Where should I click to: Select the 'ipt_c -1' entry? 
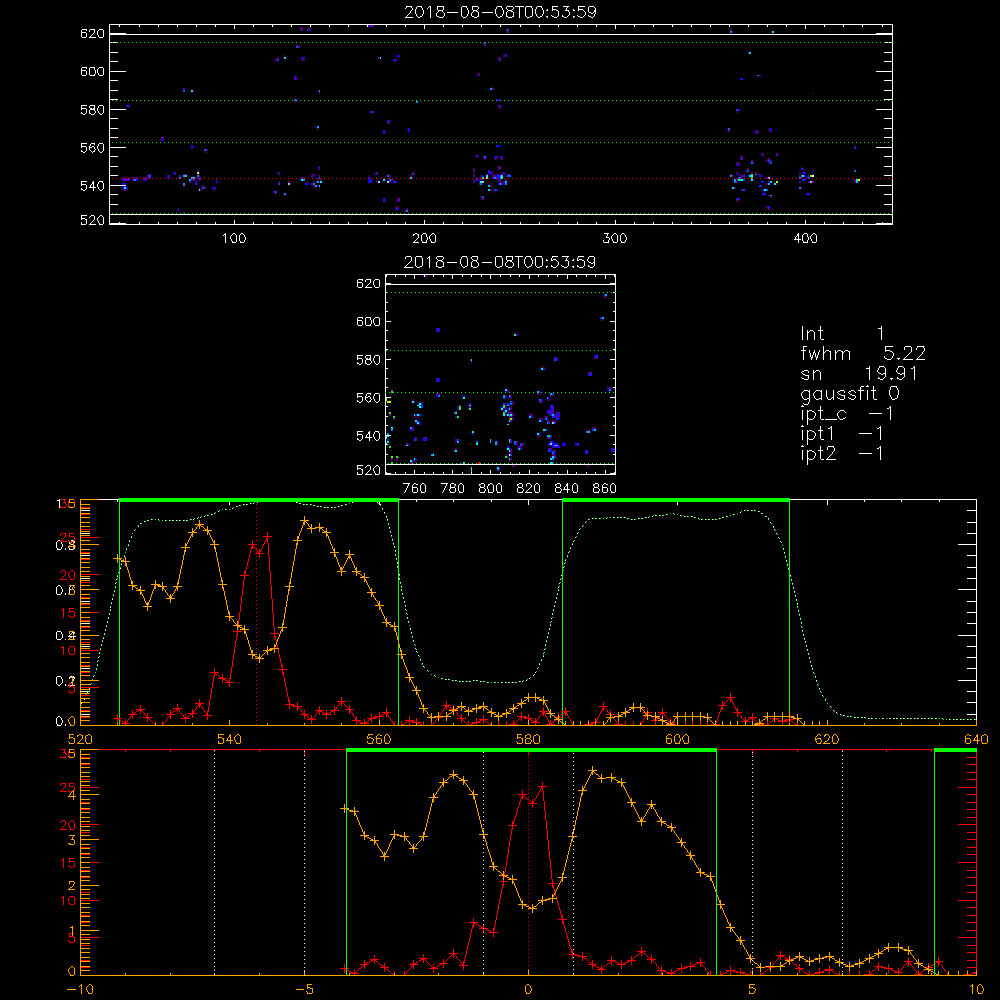(x=847, y=415)
